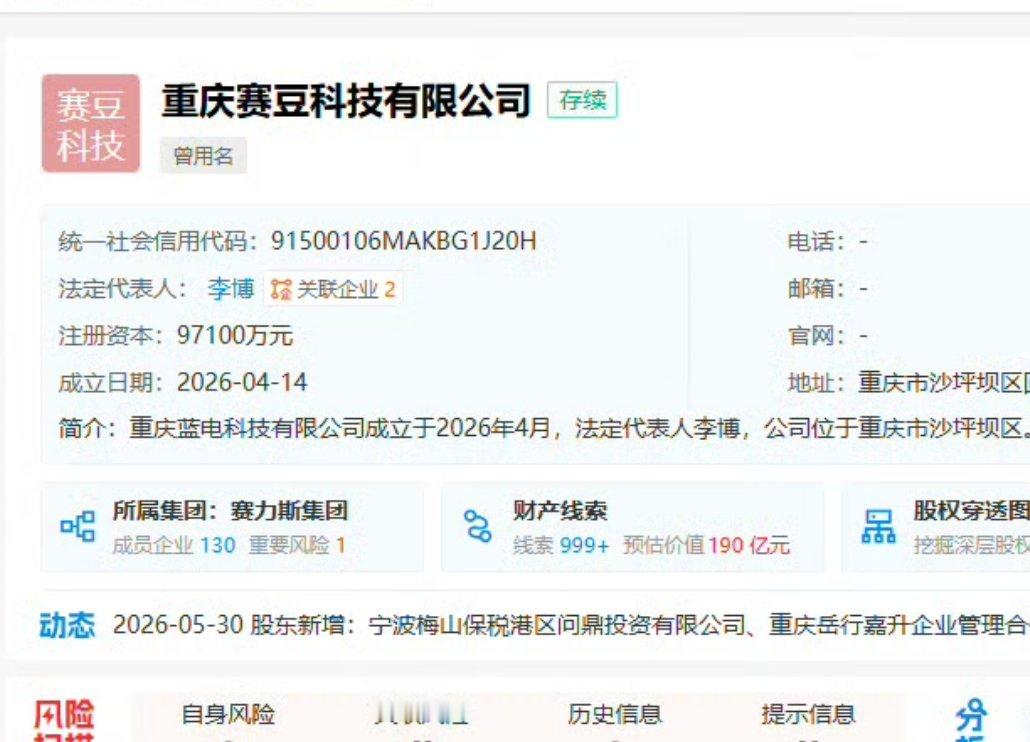
Task: Click the address 重庆市沙坪坝区 text
Action: 944,383
